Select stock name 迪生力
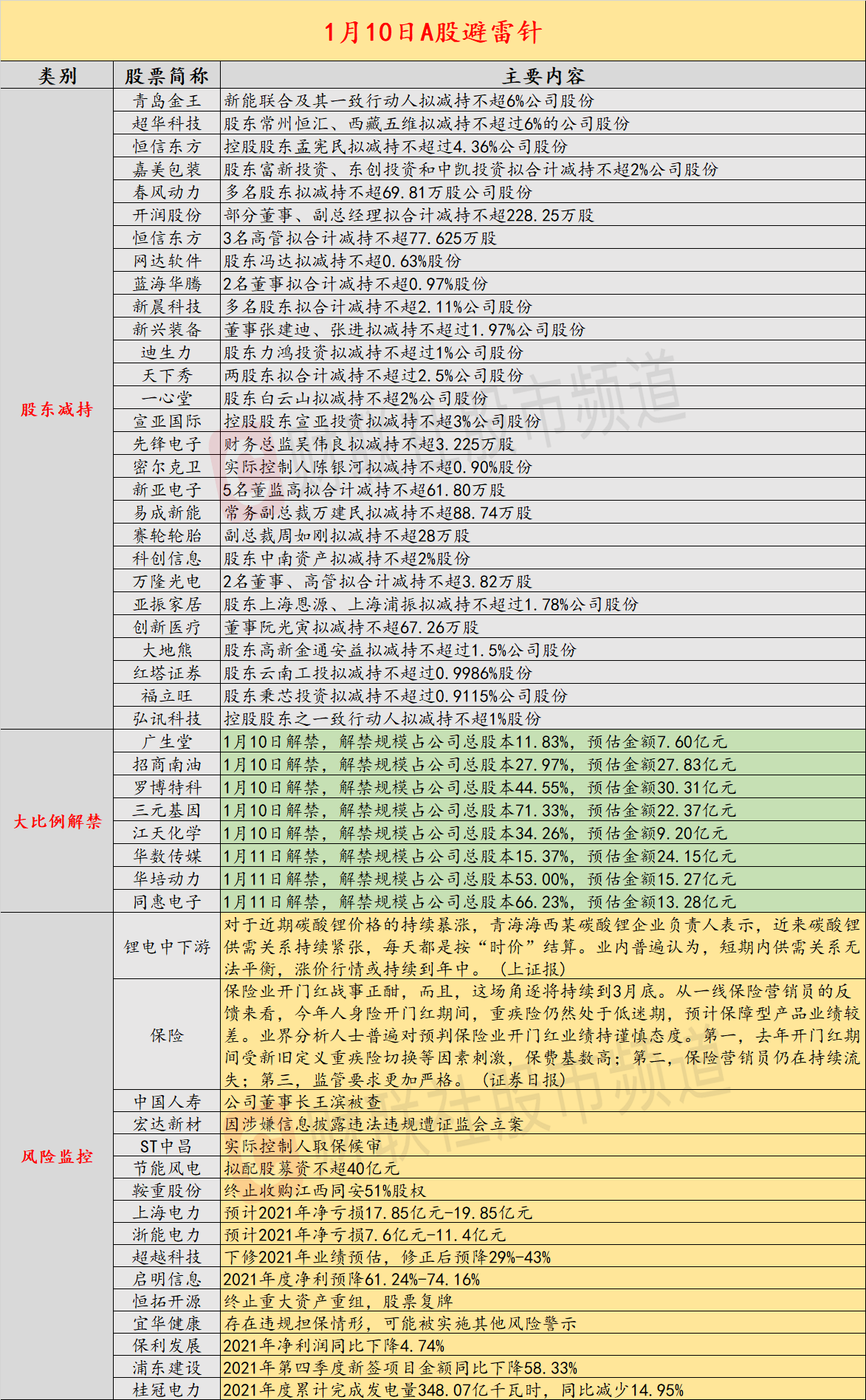 tap(167, 352)
